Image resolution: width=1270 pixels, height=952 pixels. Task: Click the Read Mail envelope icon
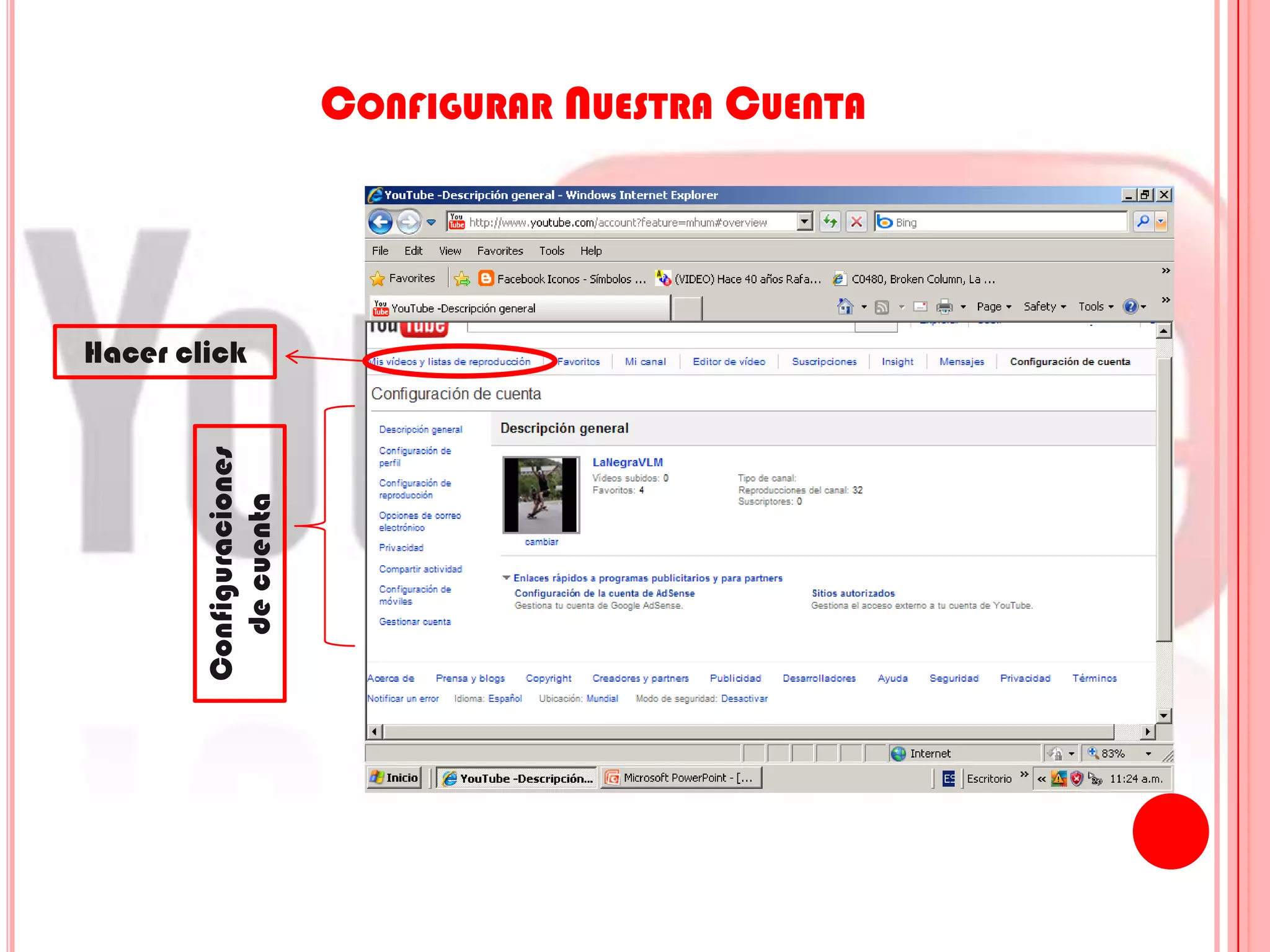coord(921,306)
